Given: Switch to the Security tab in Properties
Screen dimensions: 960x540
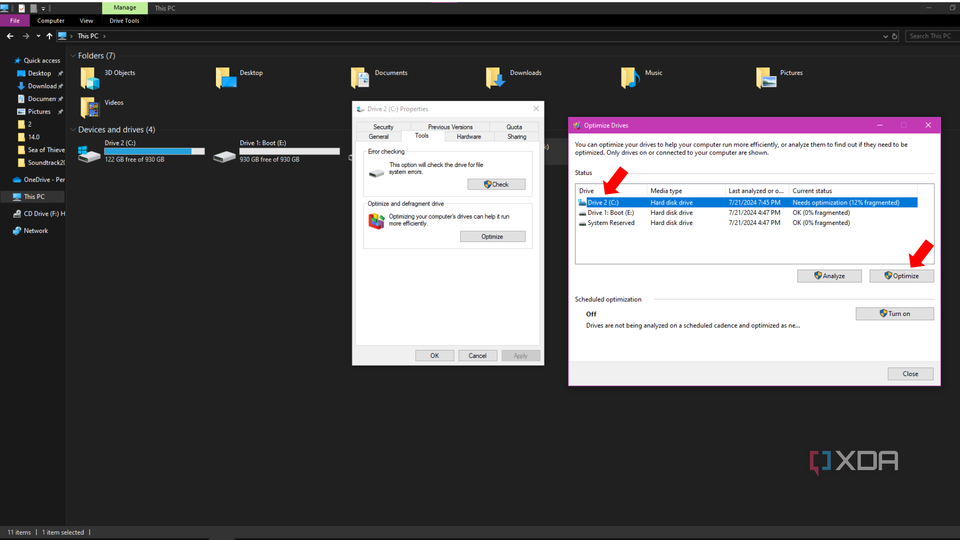Looking at the screenshot, I should [x=383, y=127].
